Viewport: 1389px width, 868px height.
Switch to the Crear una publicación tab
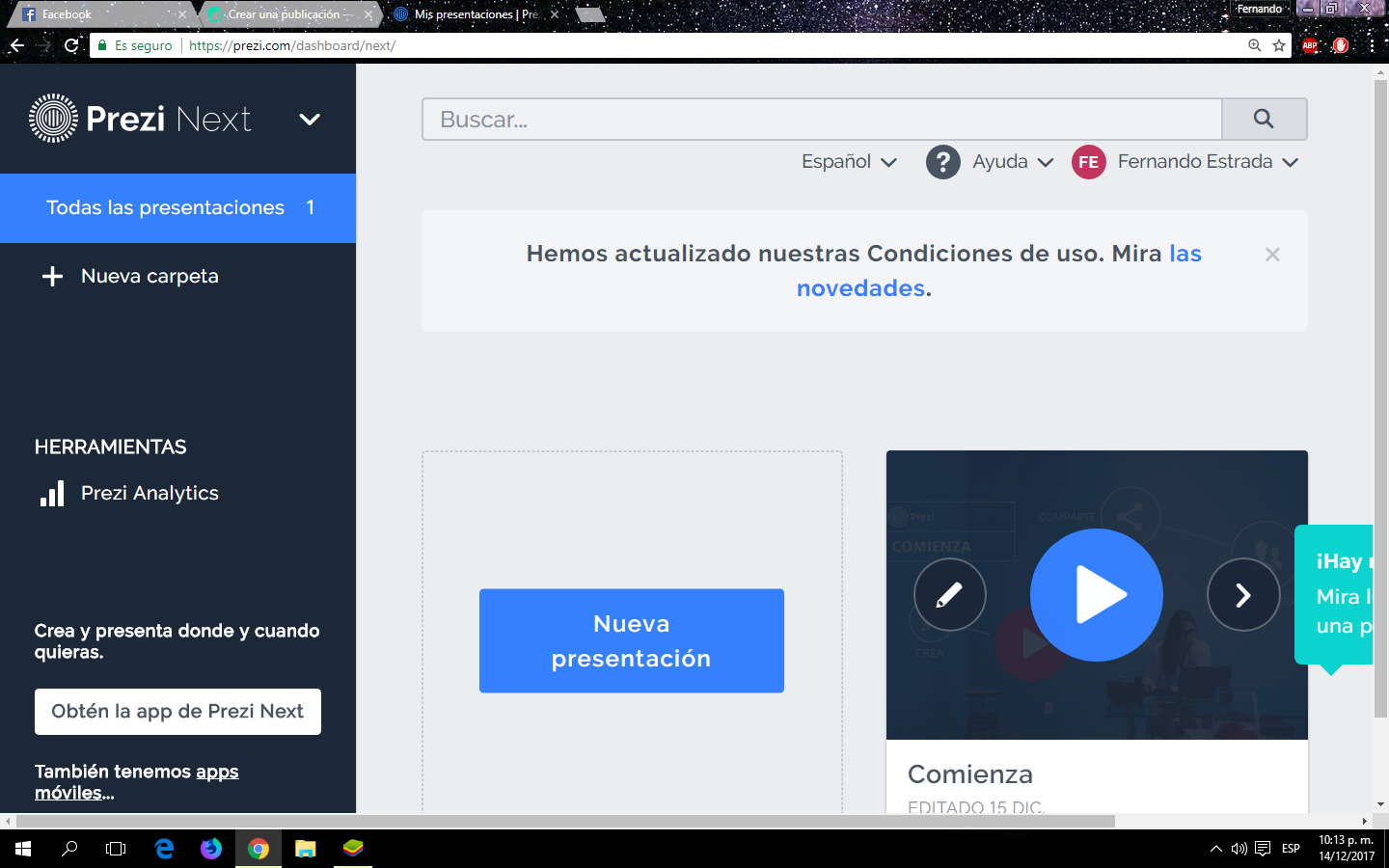[287, 14]
